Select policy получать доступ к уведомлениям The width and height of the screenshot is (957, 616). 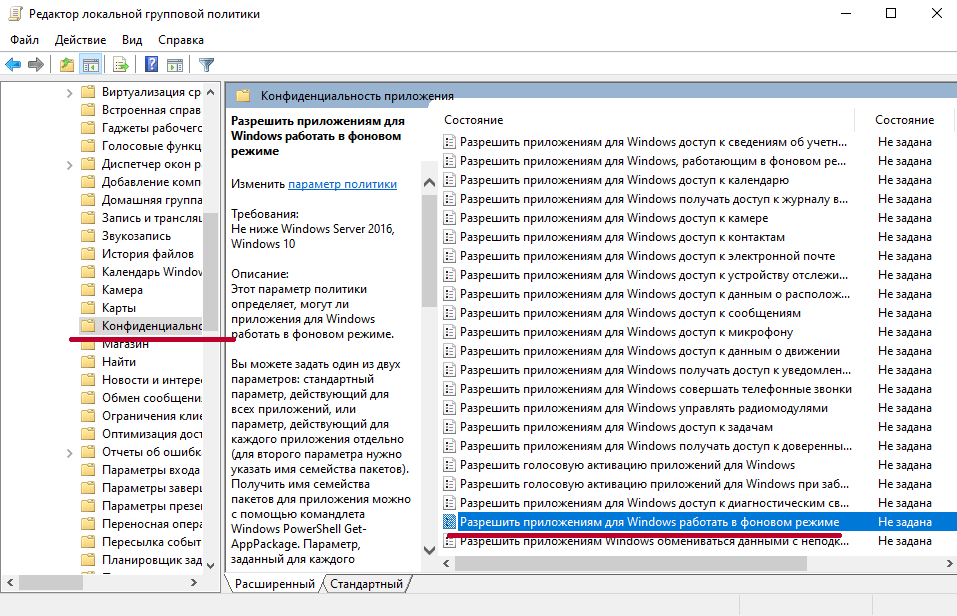[x=655, y=370]
